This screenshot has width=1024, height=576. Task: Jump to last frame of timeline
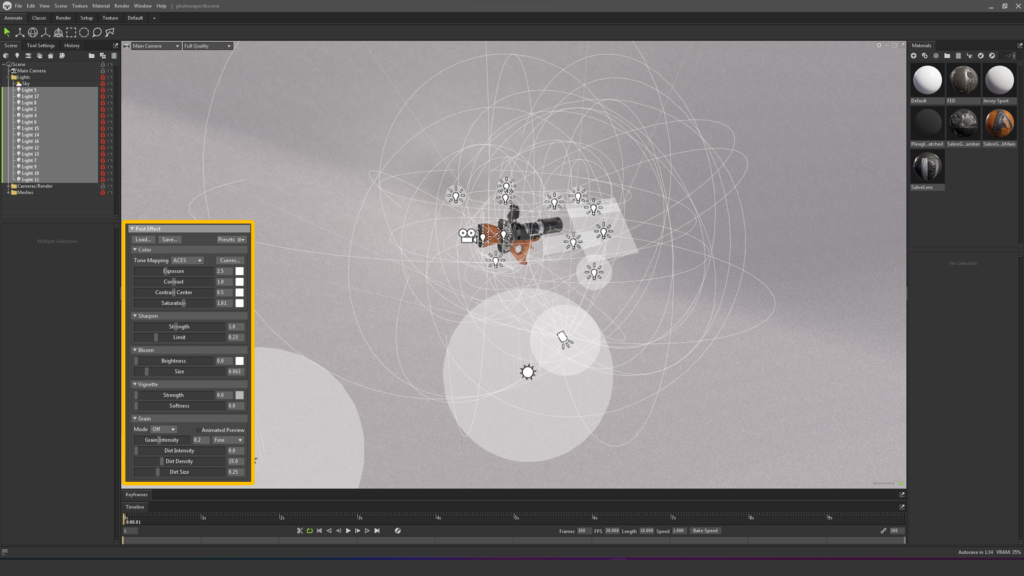click(x=377, y=531)
